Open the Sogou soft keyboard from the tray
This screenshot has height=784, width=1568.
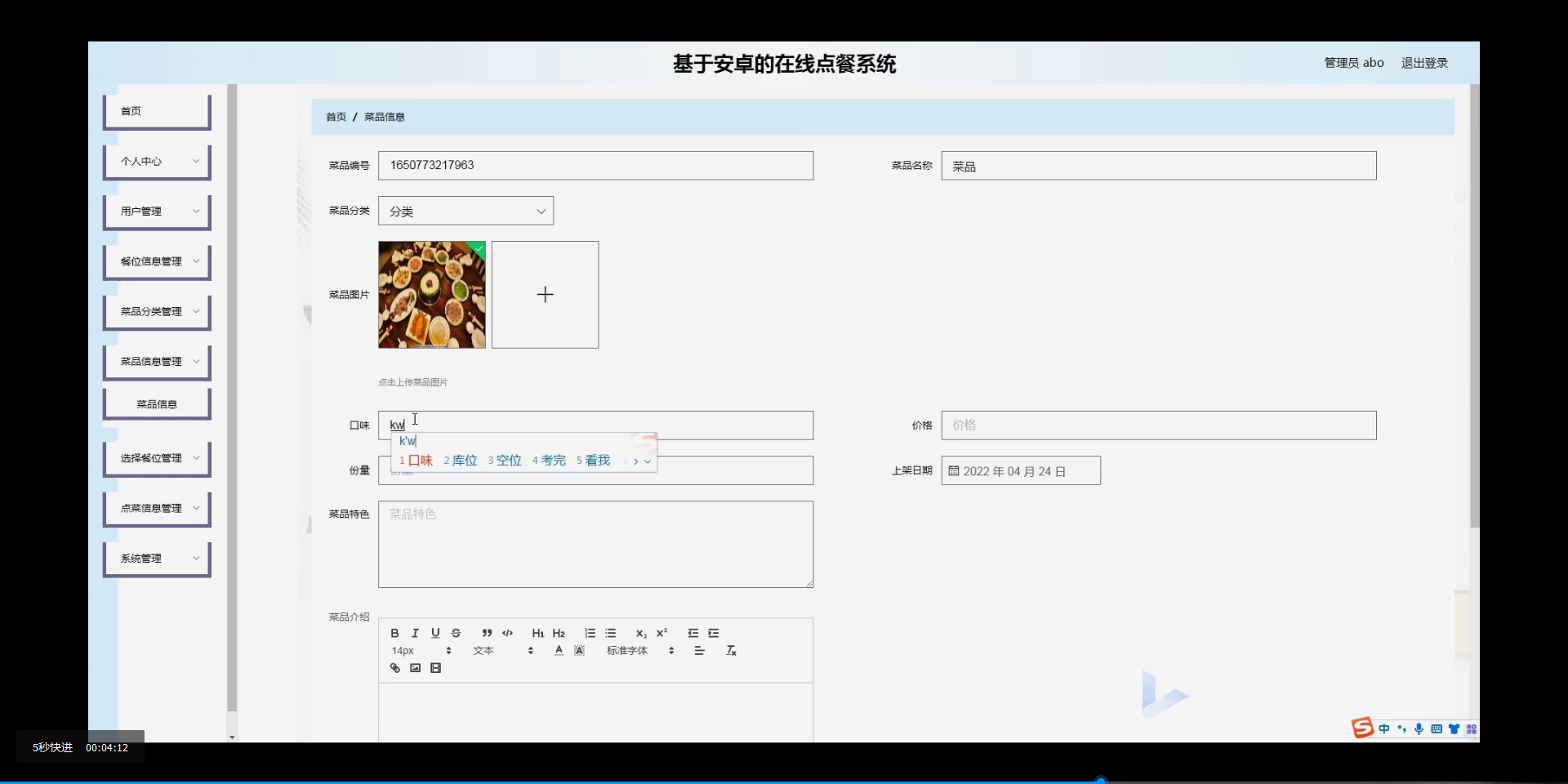tap(1436, 728)
